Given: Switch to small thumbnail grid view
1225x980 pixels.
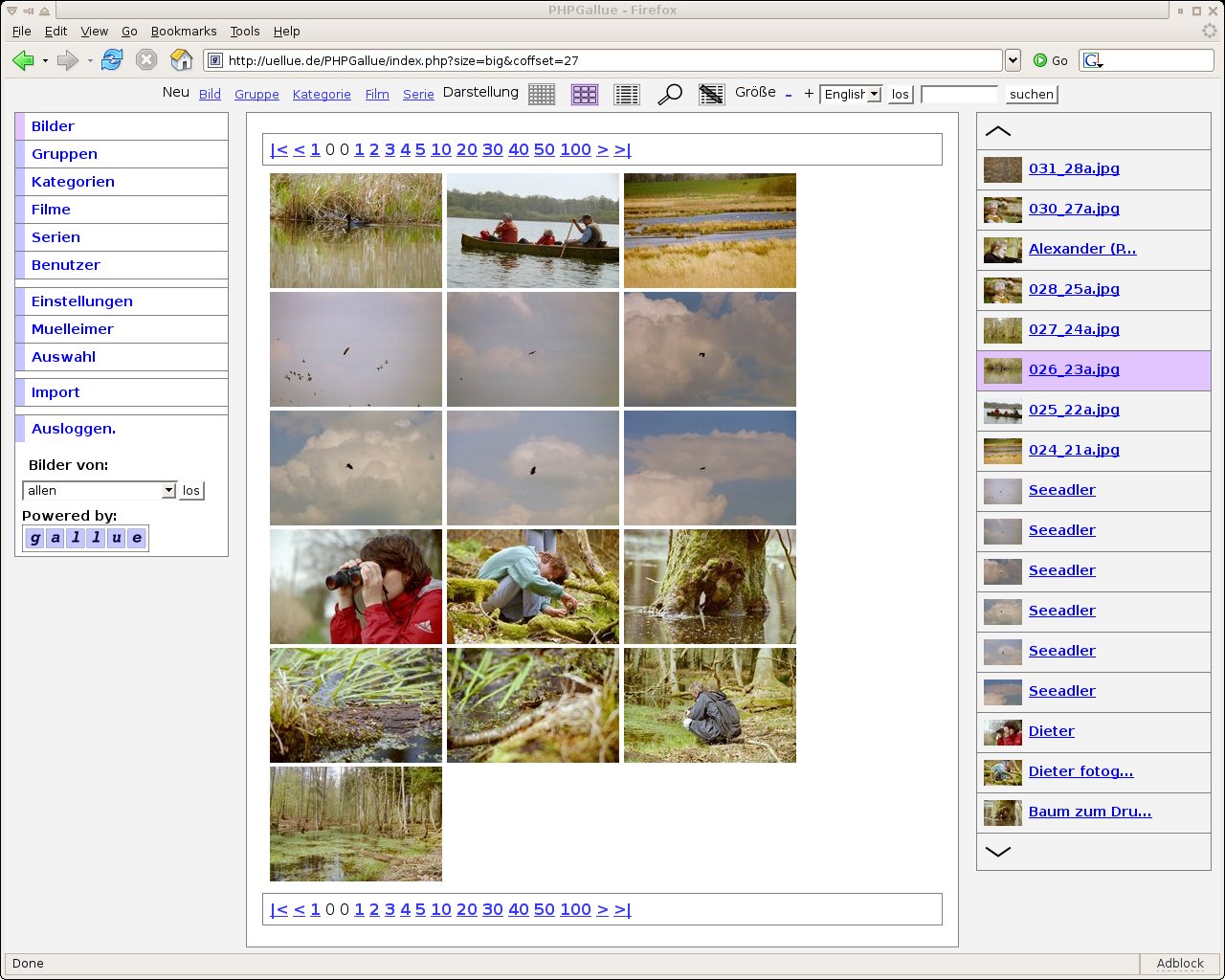Looking at the screenshot, I should (x=542, y=94).
